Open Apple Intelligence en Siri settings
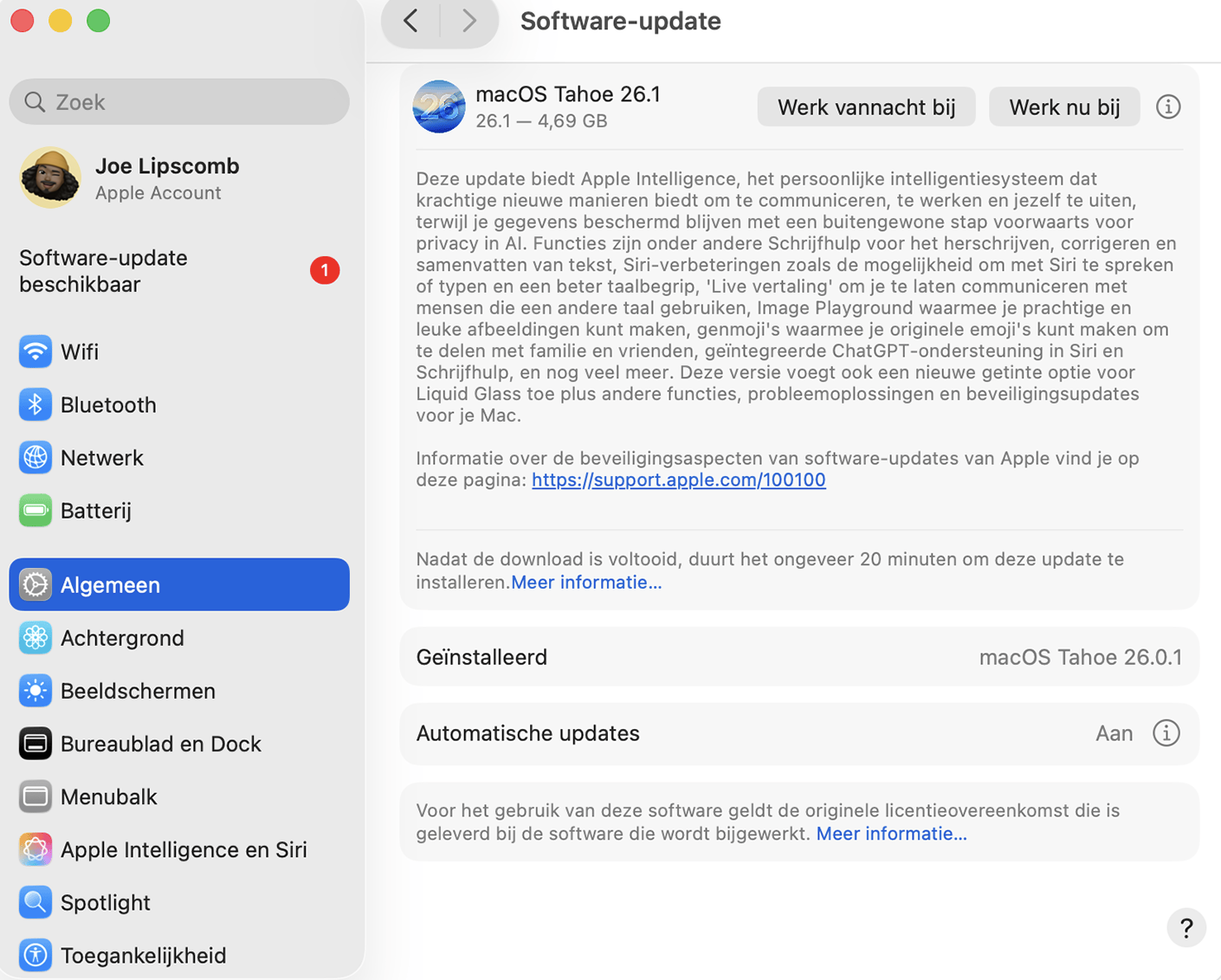This screenshot has width=1221, height=980. click(x=35, y=849)
